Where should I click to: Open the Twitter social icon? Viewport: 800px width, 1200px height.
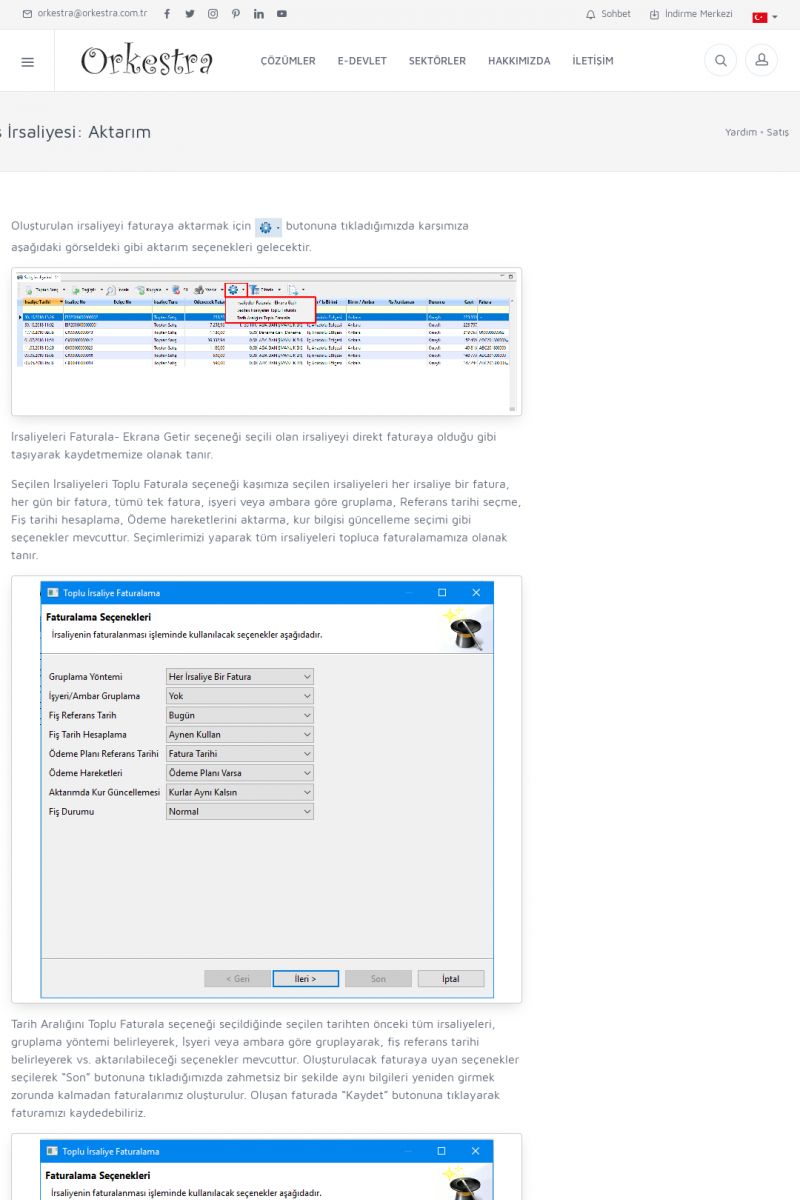click(189, 14)
